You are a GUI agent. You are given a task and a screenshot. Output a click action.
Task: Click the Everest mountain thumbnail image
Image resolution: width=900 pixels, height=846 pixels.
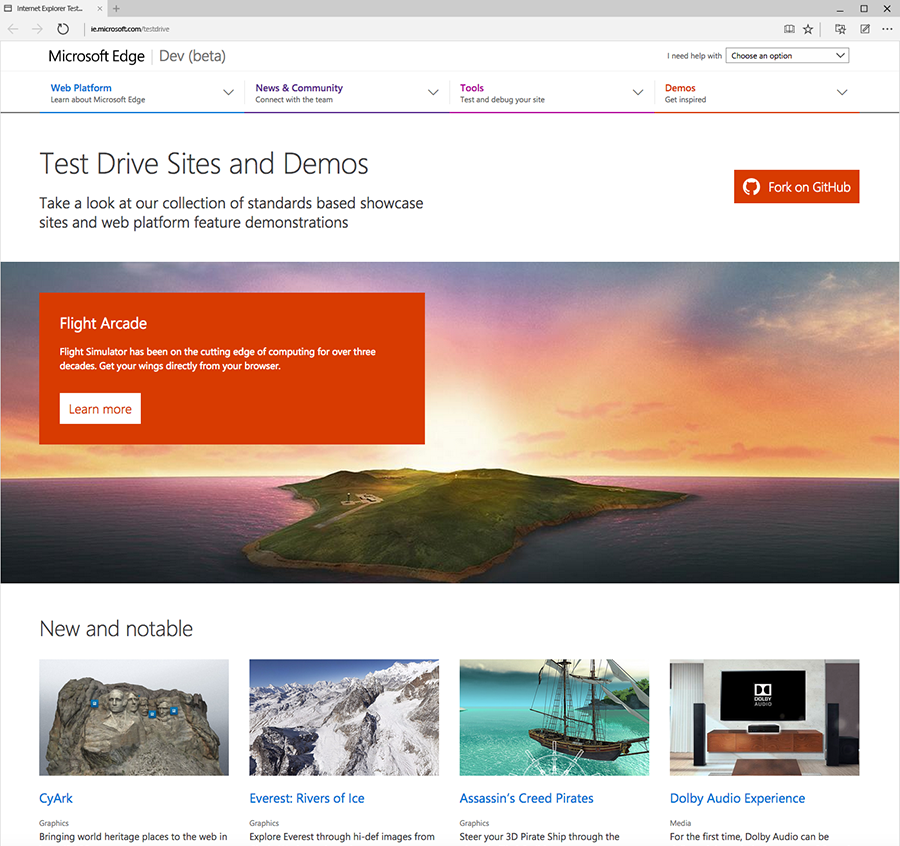pyautogui.click(x=344, y=717)
